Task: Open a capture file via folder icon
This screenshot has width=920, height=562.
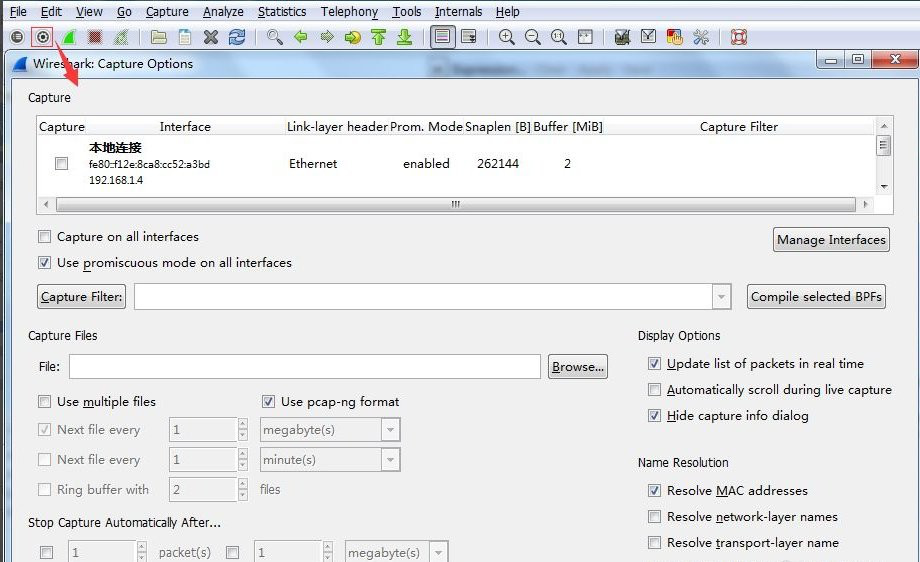Action: pyautogui.click(x=159, y=37)
